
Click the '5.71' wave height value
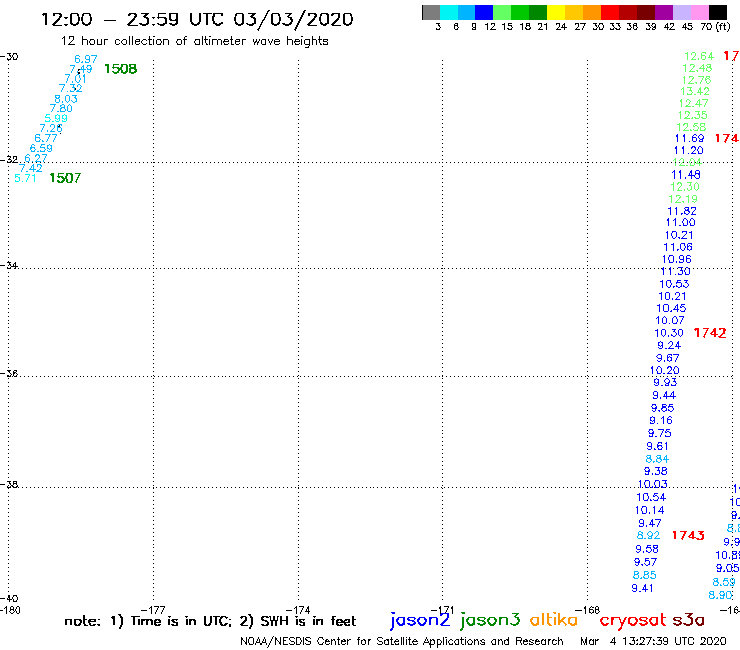pos(25,178)
